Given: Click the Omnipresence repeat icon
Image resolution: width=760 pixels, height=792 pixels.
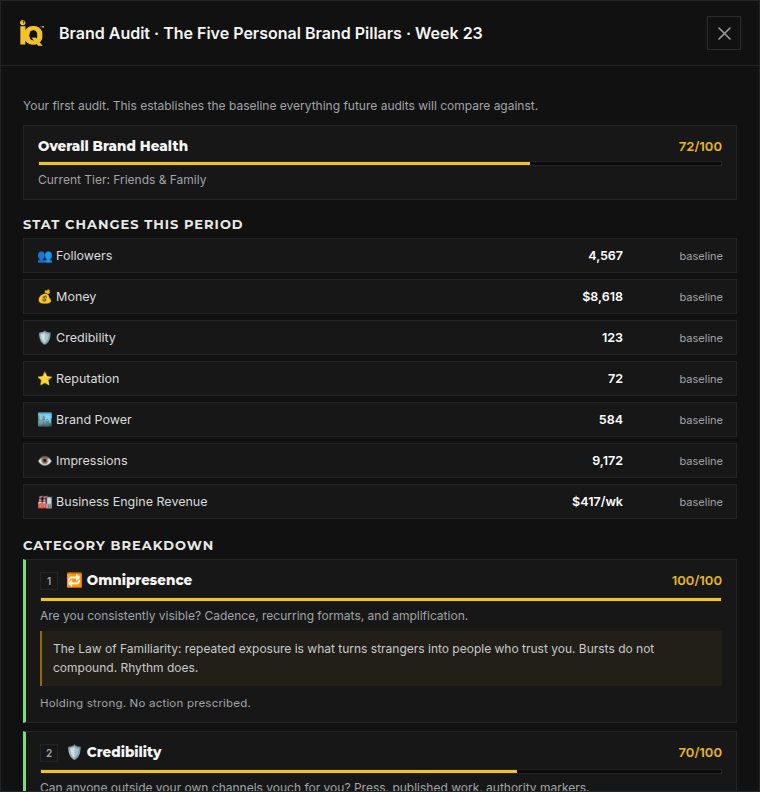Looking at the screenshot, I should (x=74, y=580).
